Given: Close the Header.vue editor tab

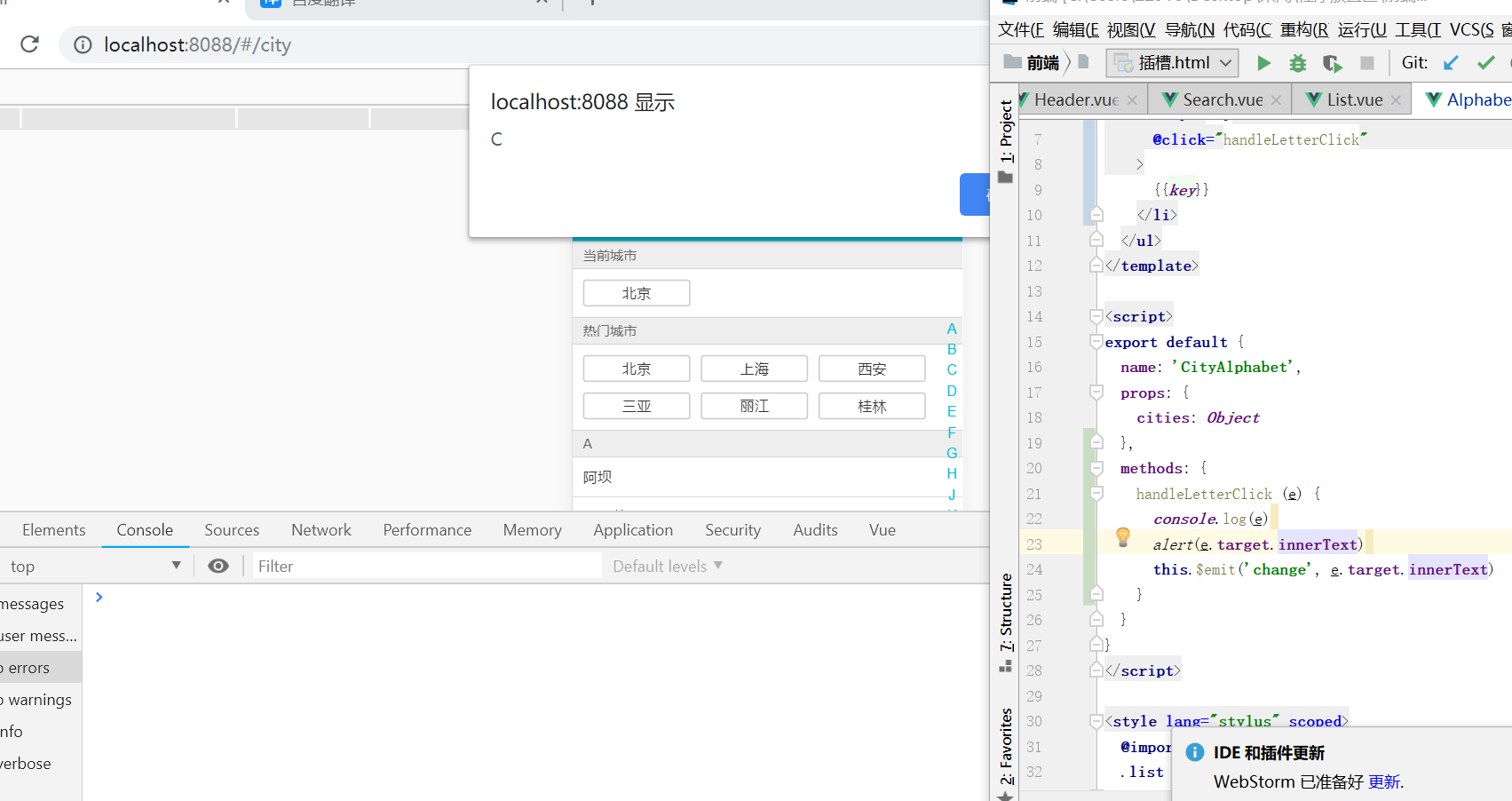Looking at the screenshot, I should [1132, 100].
